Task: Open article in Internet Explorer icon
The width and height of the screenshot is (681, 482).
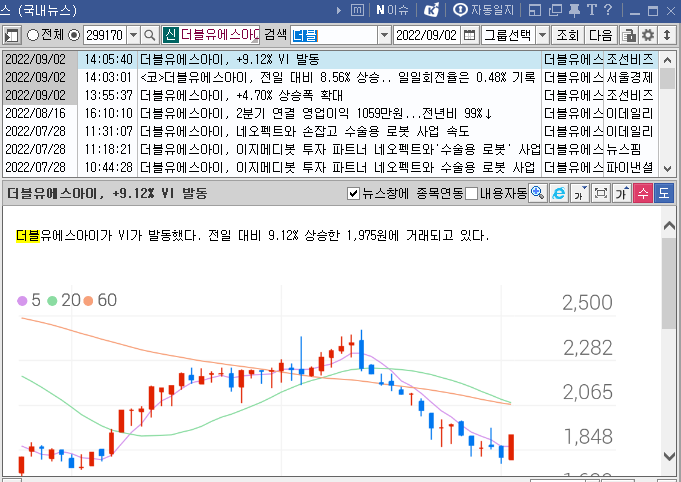Action: (x=559, y=193)
